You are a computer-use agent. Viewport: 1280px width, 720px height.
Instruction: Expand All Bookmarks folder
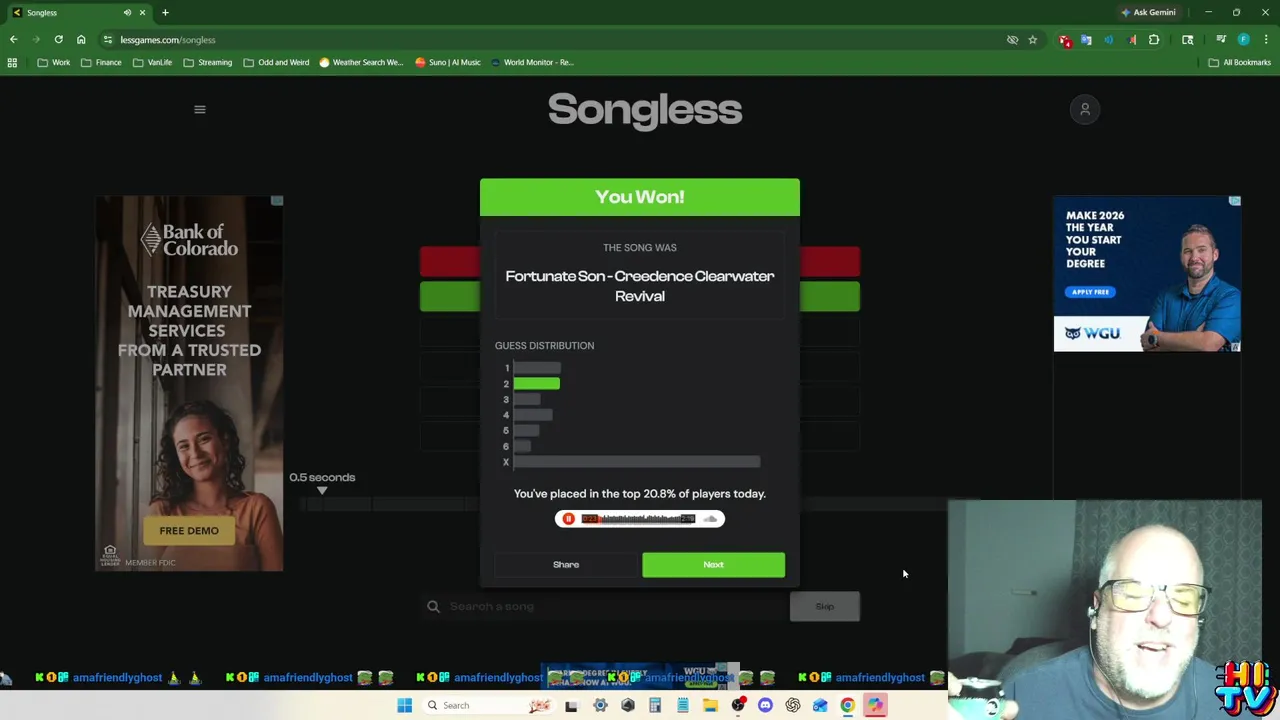[1239, 62]
